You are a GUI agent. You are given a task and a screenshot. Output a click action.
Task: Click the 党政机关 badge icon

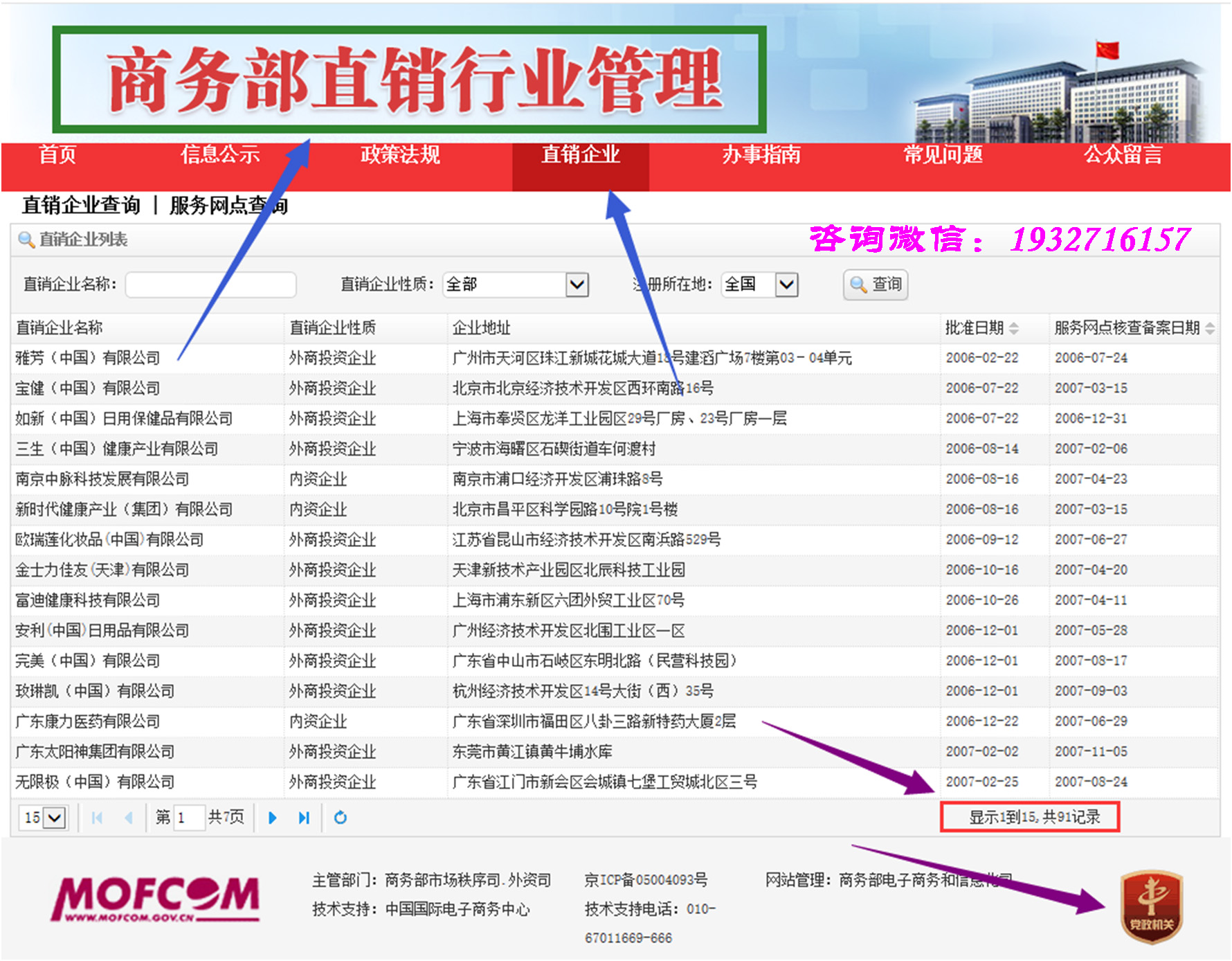(1152, 907)
